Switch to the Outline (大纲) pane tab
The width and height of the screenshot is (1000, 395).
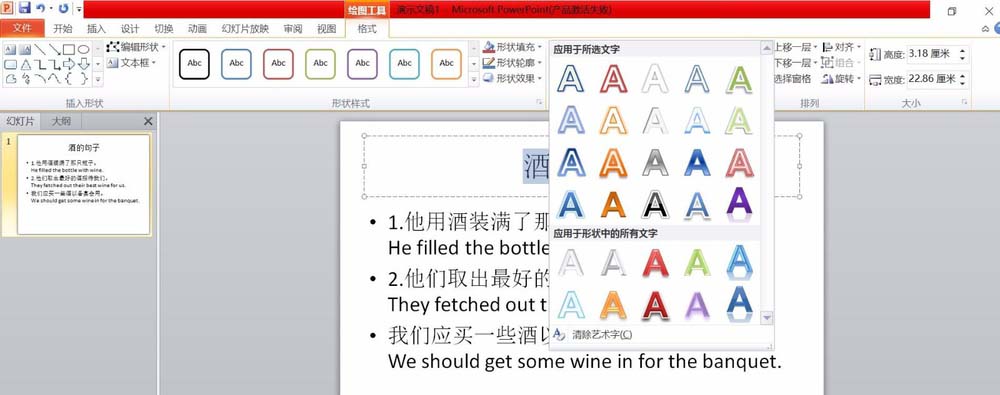point(61,121)
